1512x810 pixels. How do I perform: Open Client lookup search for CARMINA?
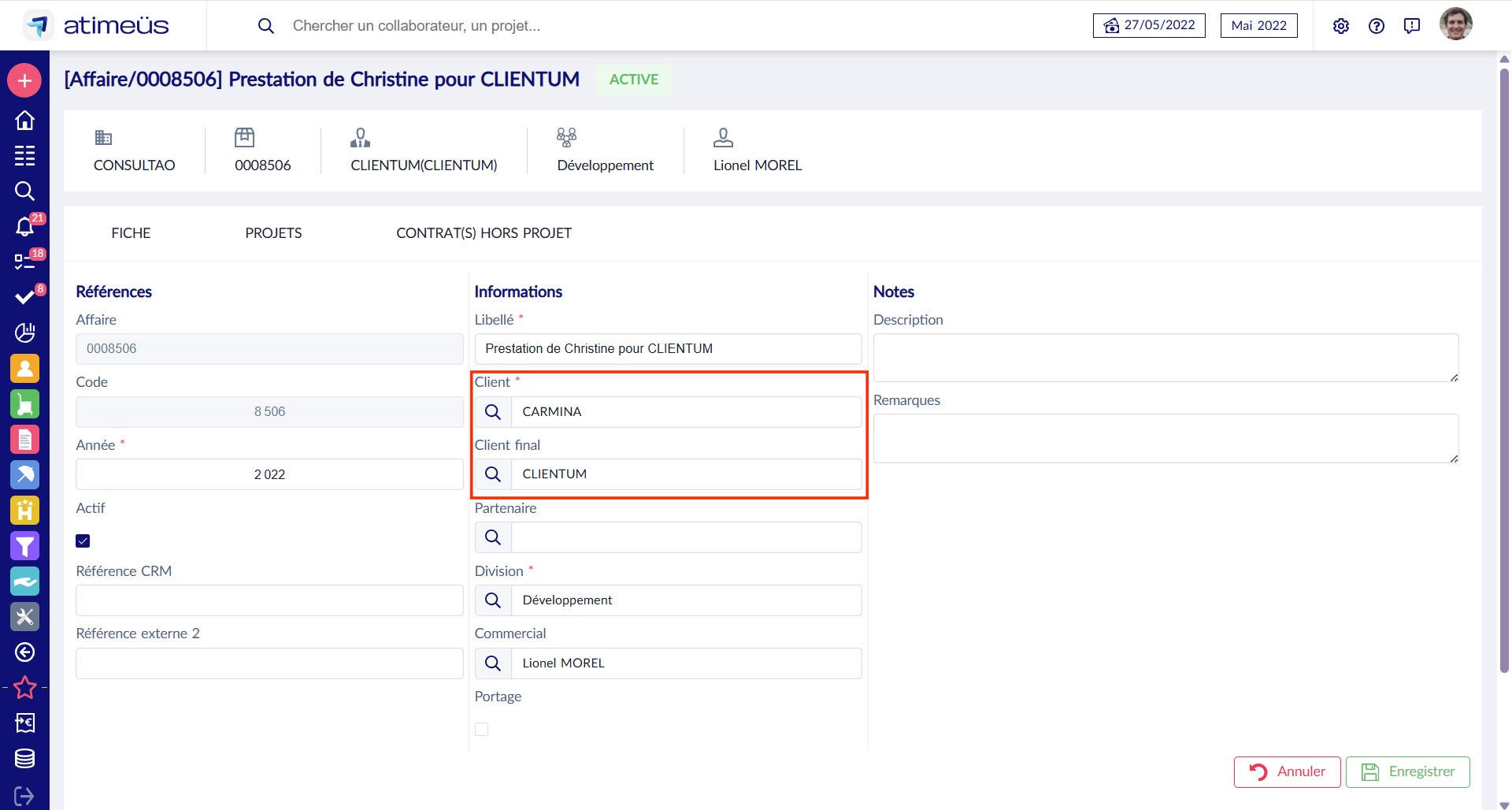click(x=493, y=412)
